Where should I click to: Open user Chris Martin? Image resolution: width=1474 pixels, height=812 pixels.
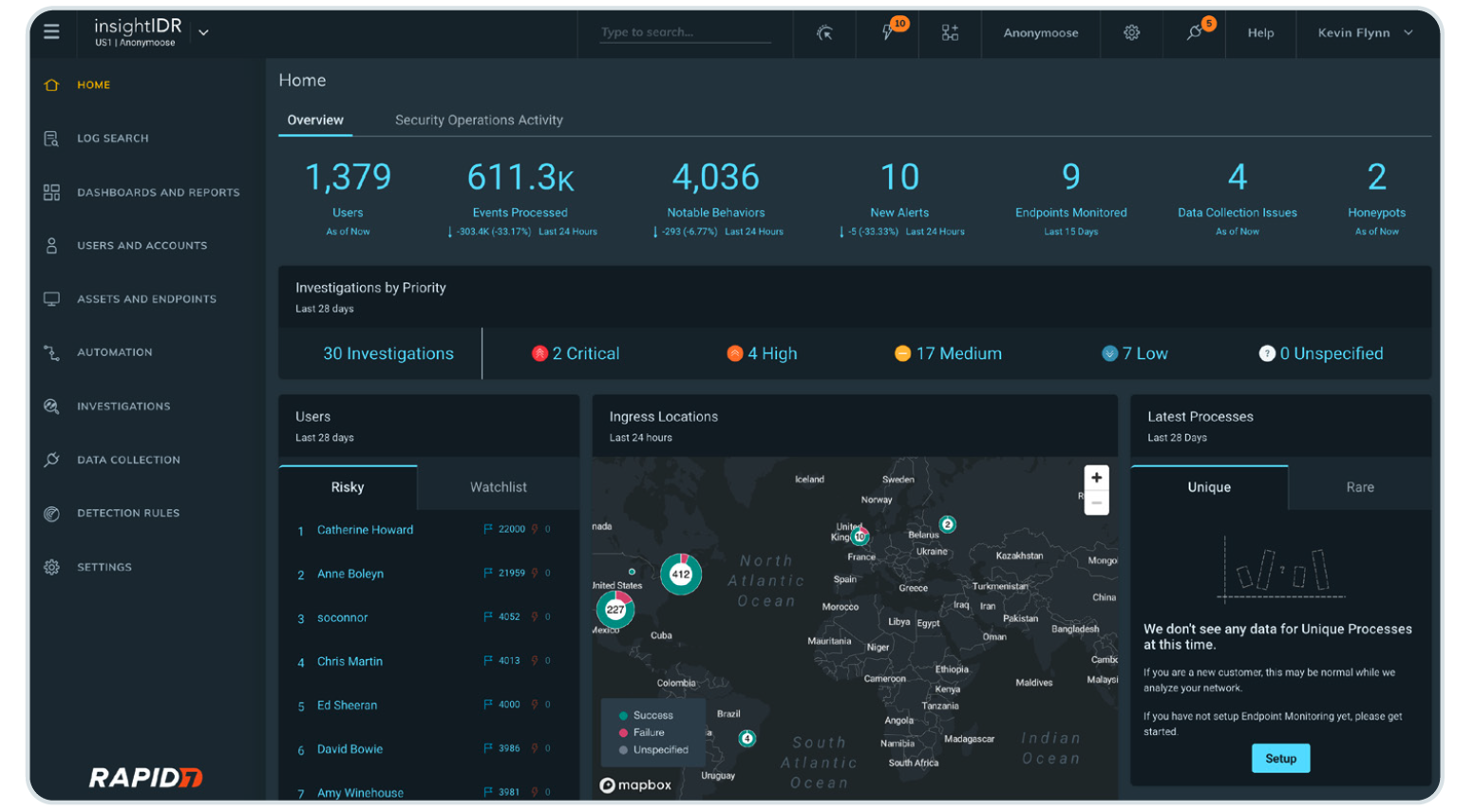click(350, 661)
